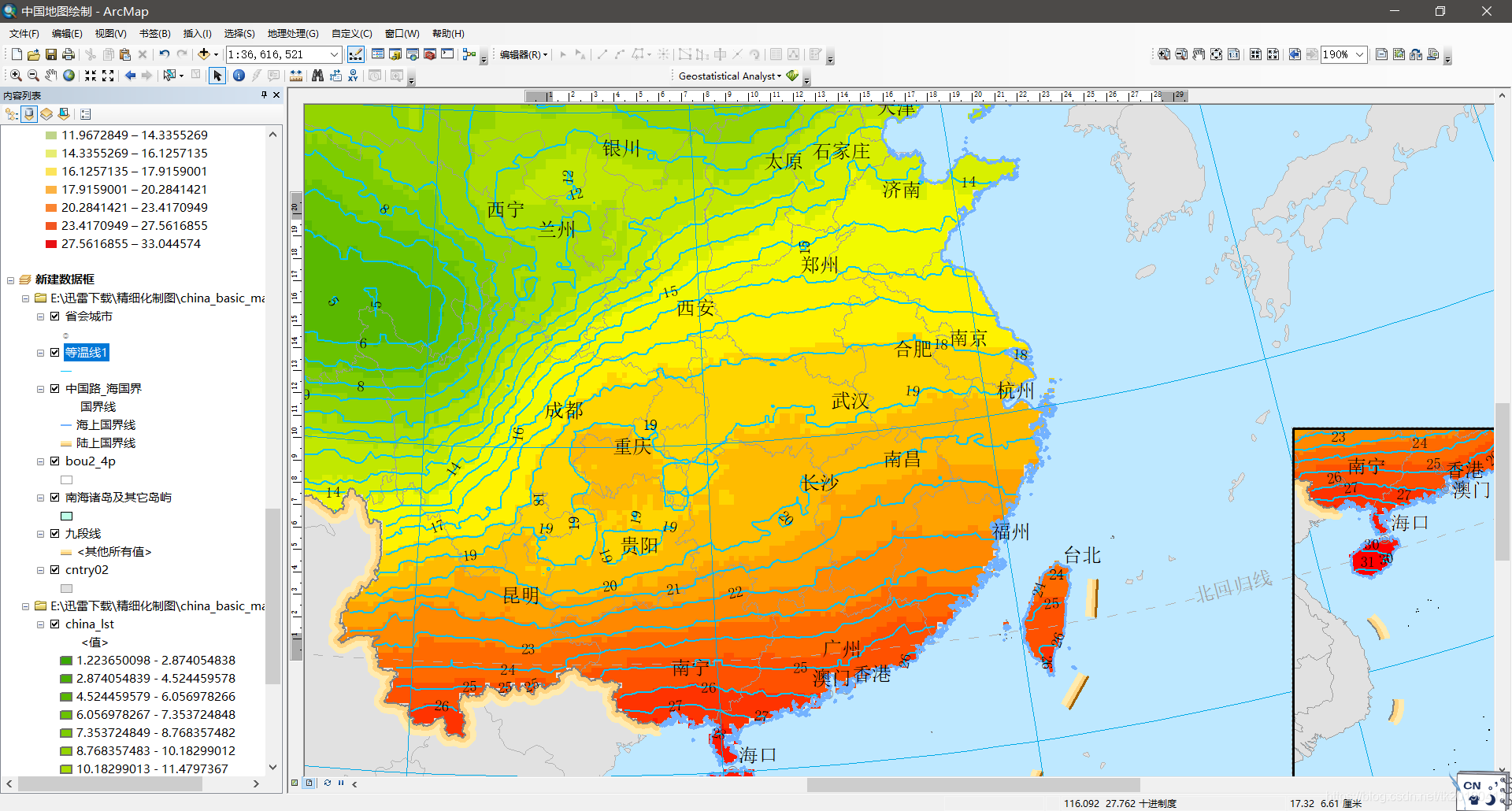Collapse the 九段线 layer legend
Screen dimensions: 1512x811
[40, 534]
